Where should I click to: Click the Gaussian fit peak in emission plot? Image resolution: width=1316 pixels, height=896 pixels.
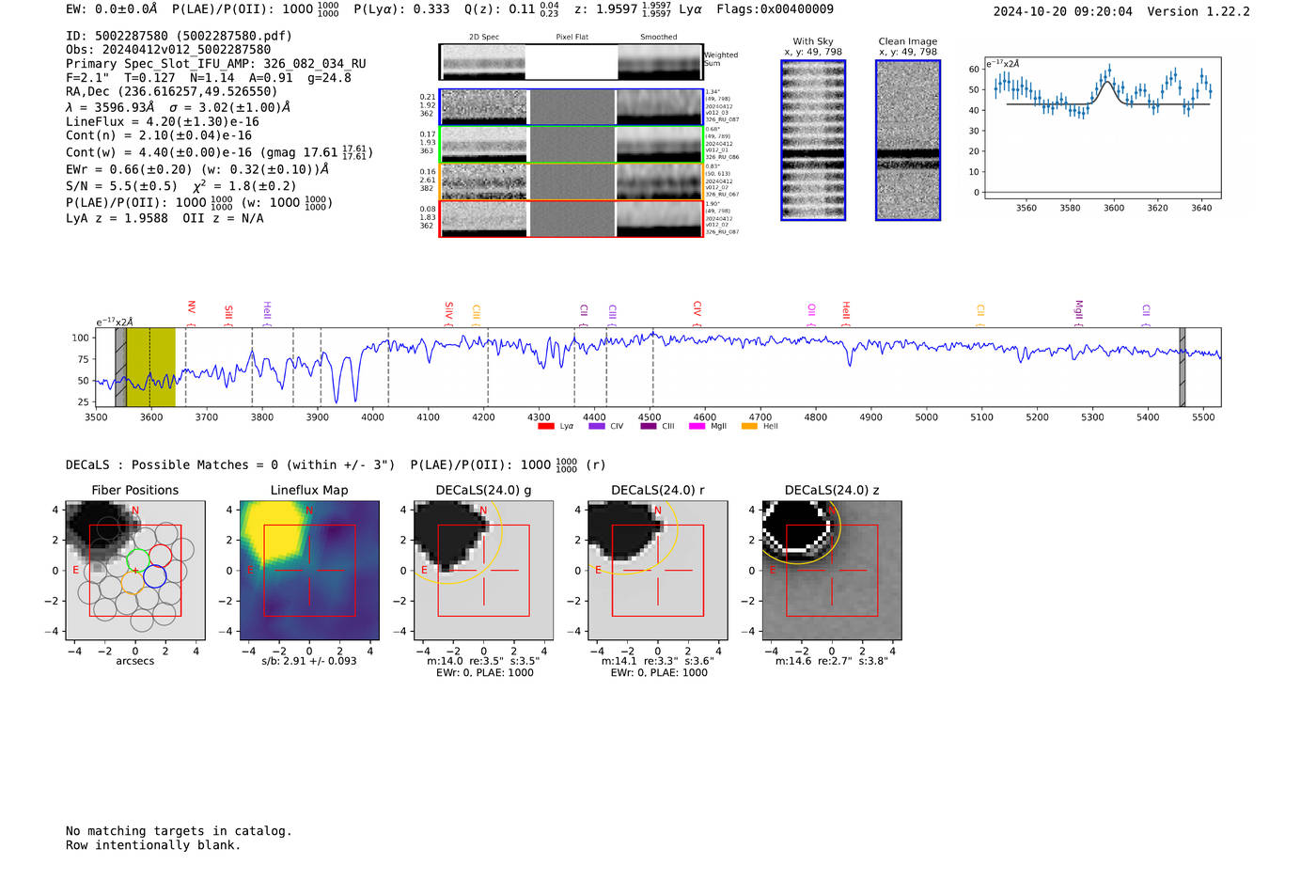(x=1108, y=83)
